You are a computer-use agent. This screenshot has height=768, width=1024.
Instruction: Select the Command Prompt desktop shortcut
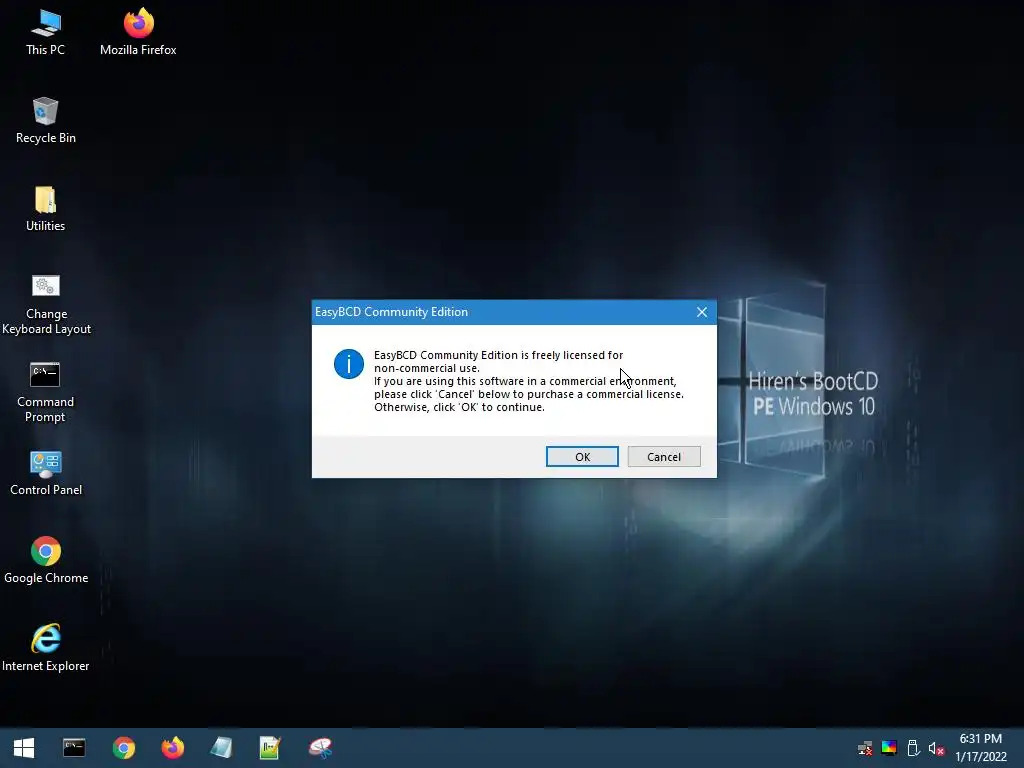tap(45, 392)
